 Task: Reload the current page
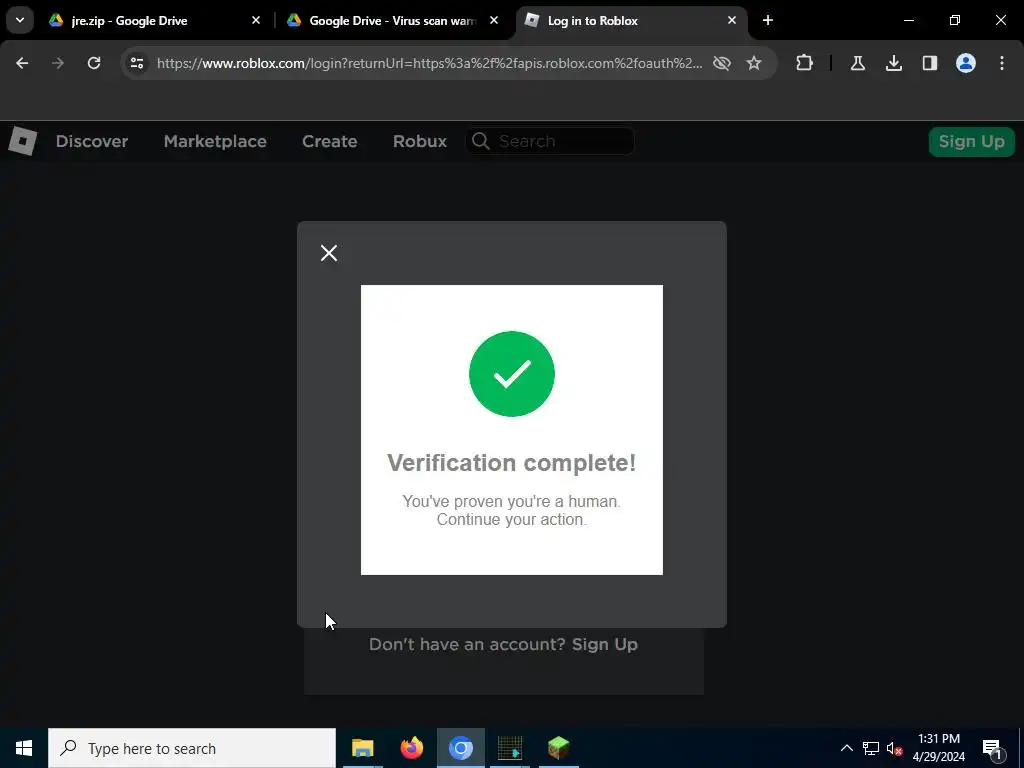coord(94,63)
